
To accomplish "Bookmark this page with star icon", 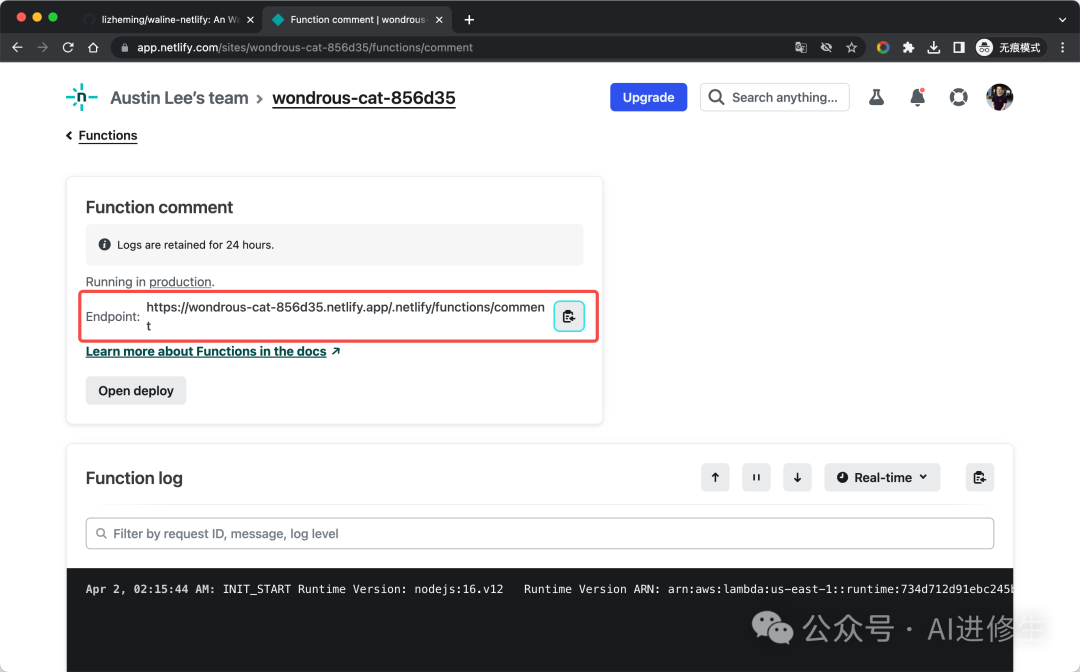I will pyautogui.click(x=851, y=48).
